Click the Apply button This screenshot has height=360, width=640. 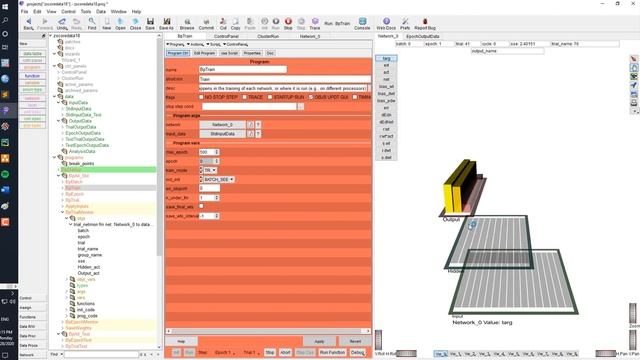(x=319, y=341)
